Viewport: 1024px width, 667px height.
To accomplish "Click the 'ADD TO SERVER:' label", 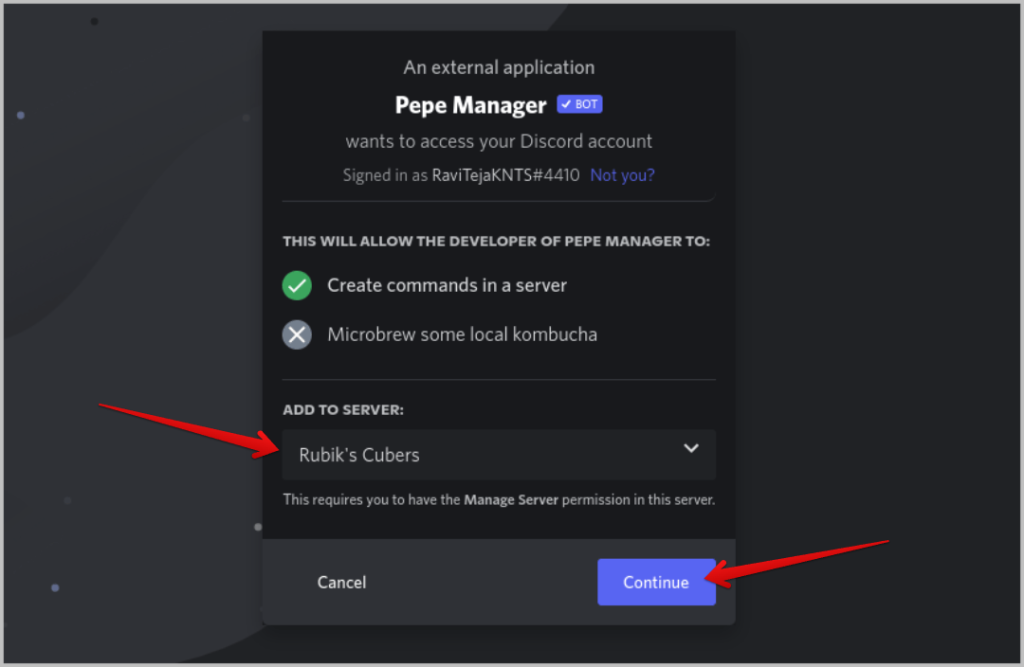I will coord(343,410).
